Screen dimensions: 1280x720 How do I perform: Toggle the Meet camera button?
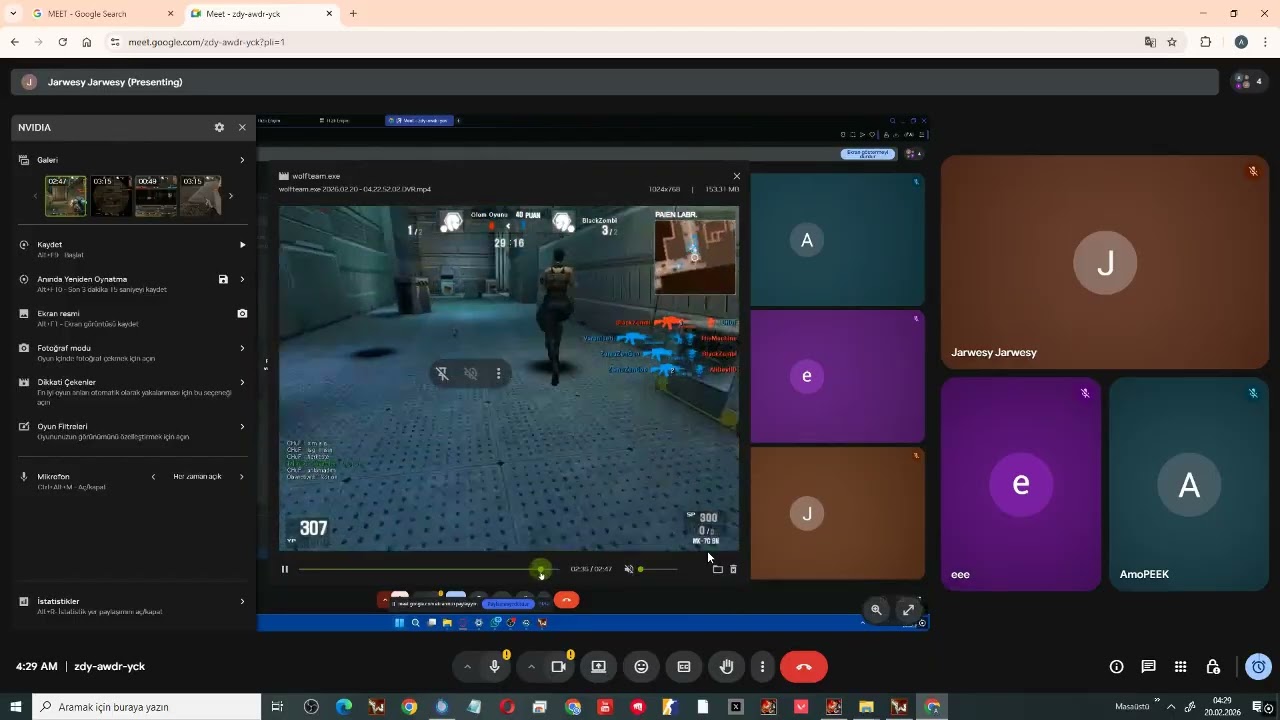pos(559,667)
